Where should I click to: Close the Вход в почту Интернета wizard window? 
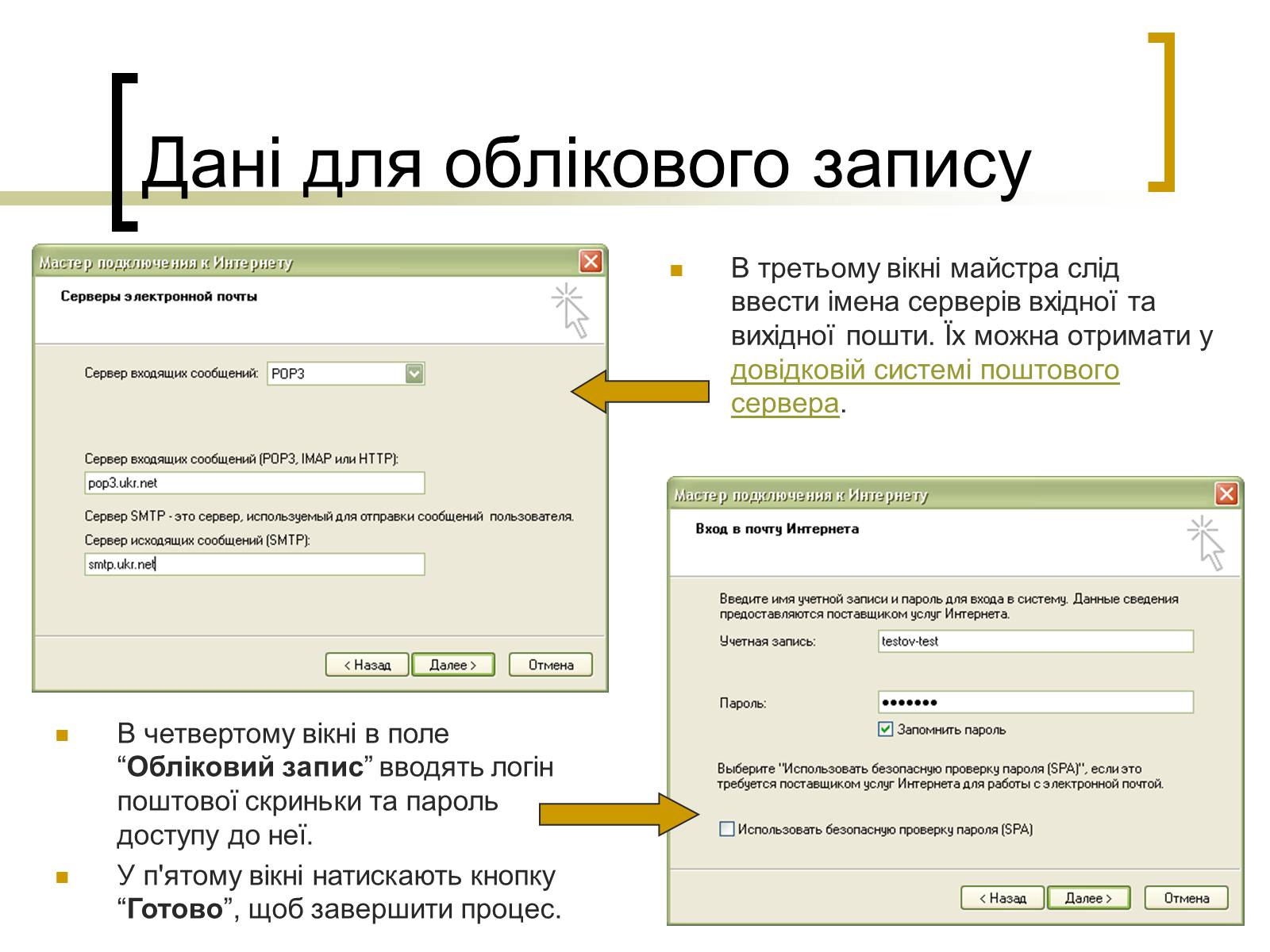pyautogui.click(x=1226, y=494)
